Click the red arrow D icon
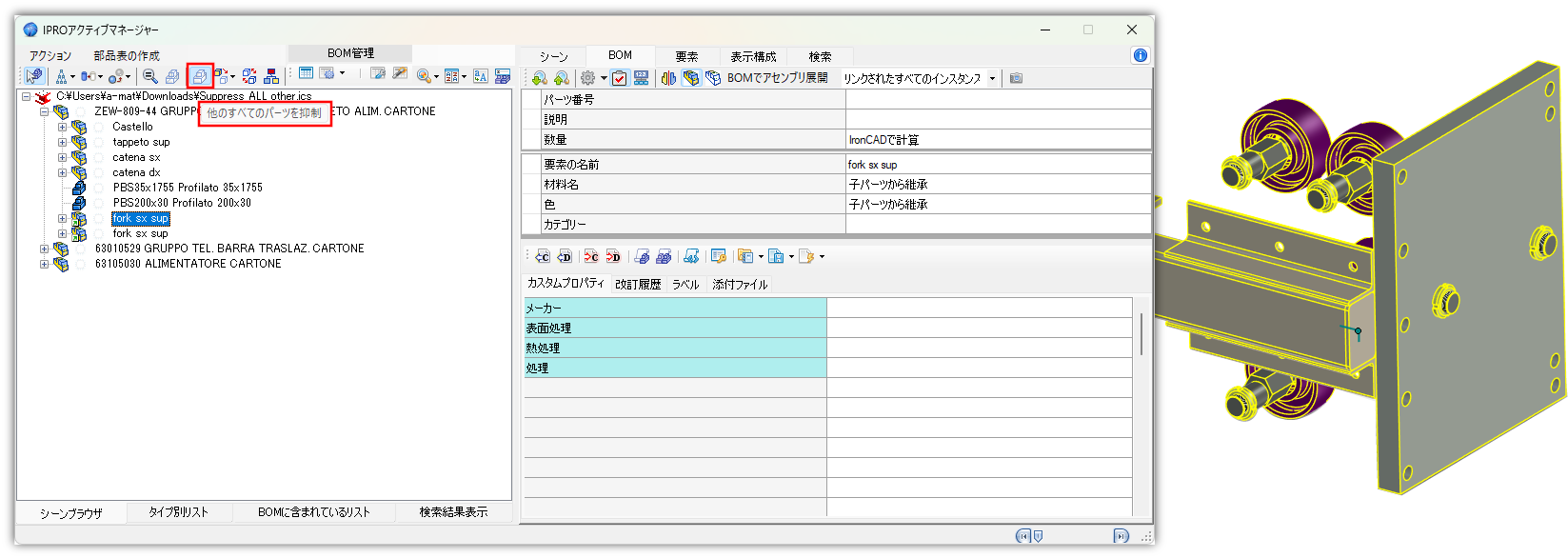The width and height of the screenshot is (1568, 558). coord(614,256)
